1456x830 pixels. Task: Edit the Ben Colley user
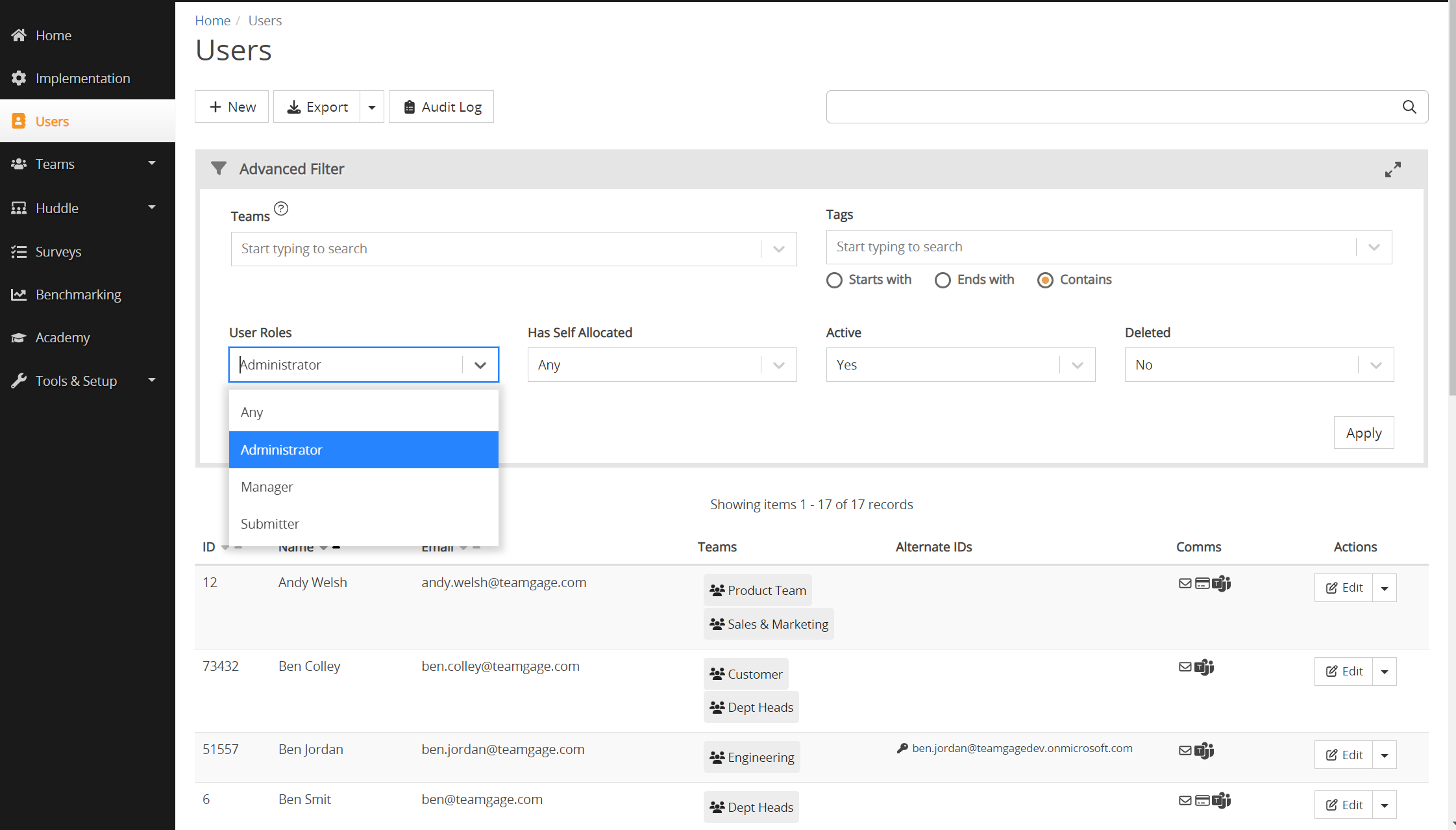(x=1344, y=672)
